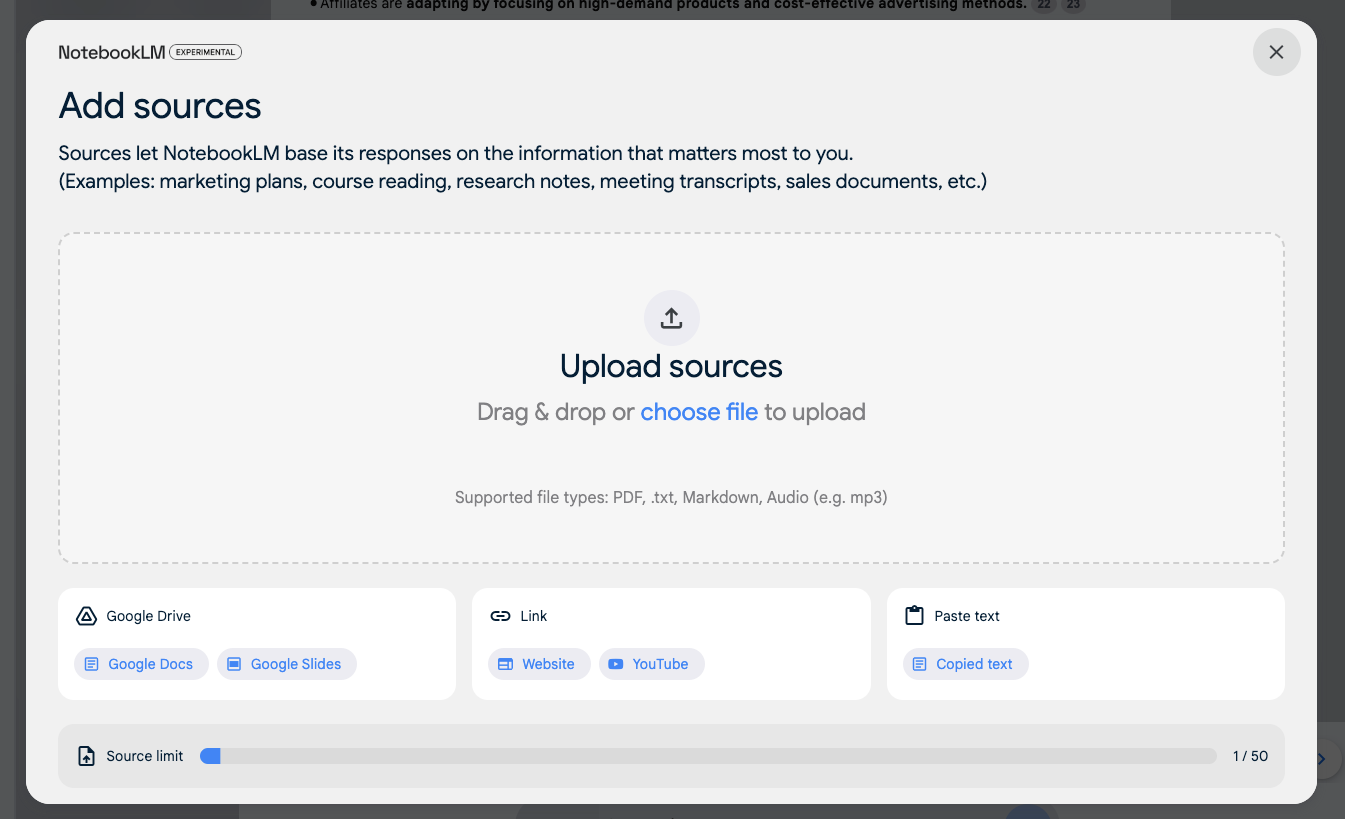Image resolution: width=1345 pixels, height=819 pixels.
Task: Click the Add sources title
Action: (x=160, y=106)
